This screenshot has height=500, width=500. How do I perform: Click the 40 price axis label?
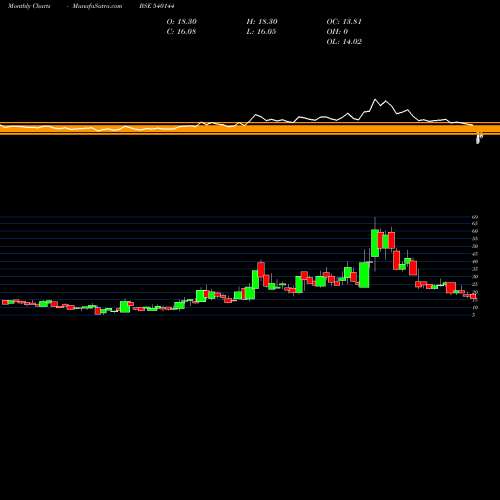click(x=475, y=262)
